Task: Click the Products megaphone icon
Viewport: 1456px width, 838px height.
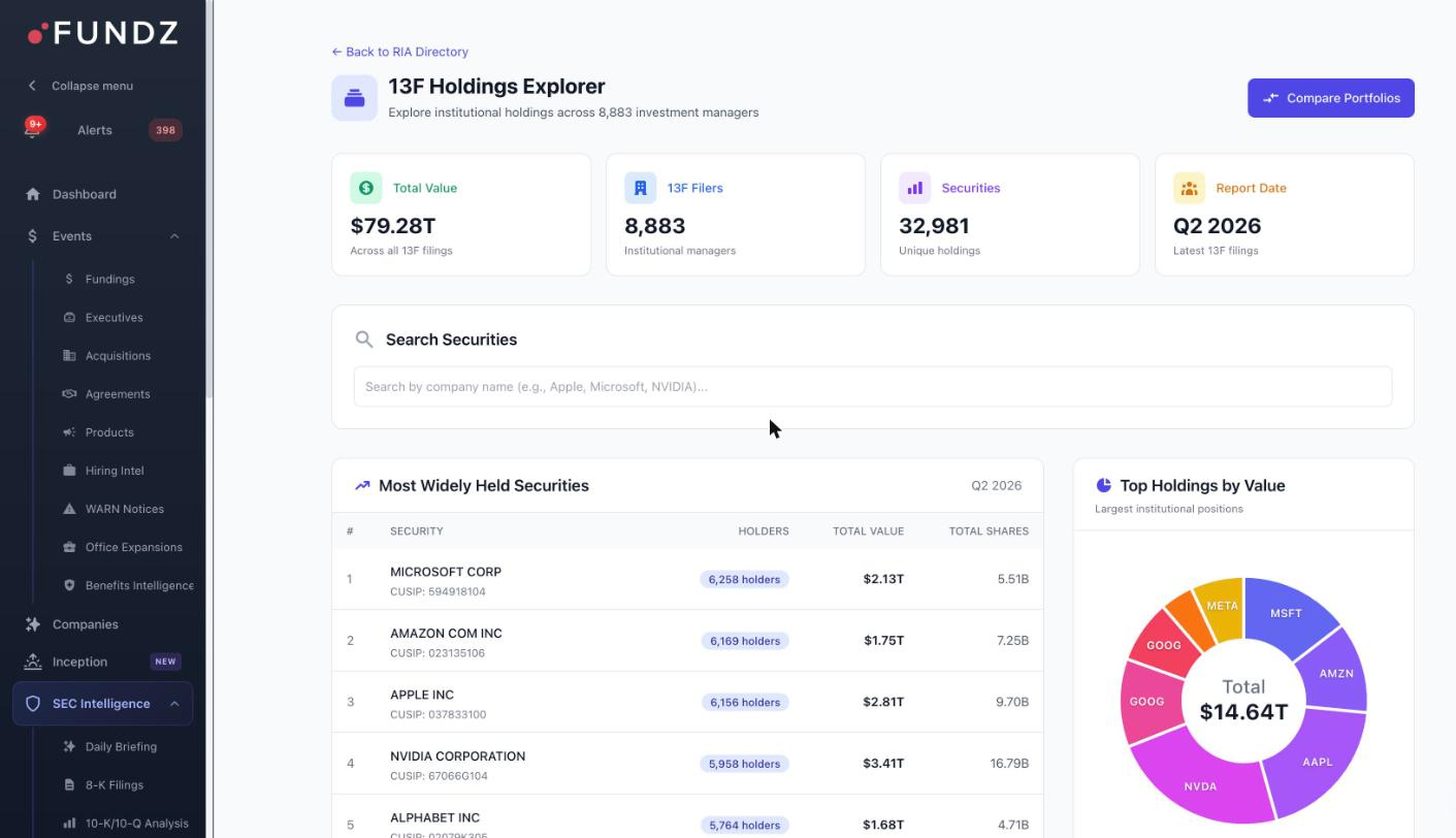Action: [69, 432]
